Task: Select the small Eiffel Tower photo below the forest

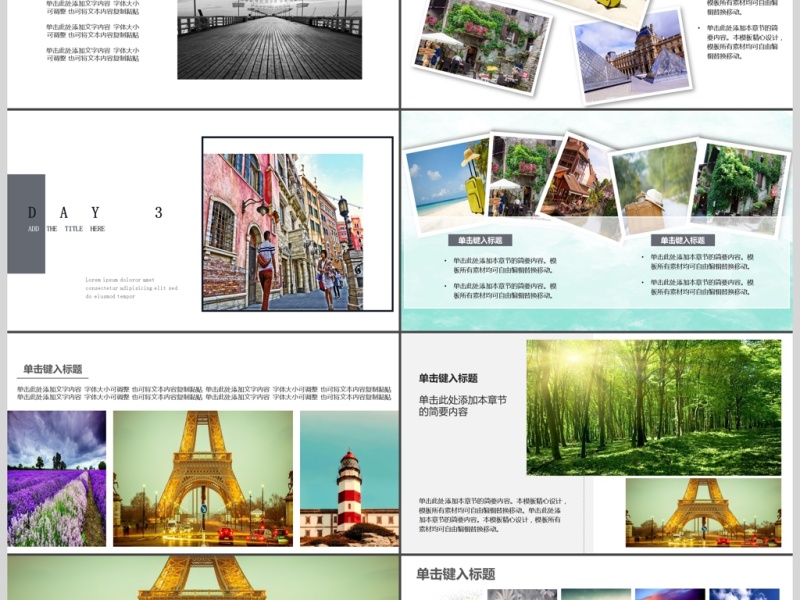Action: pos(703,512)
